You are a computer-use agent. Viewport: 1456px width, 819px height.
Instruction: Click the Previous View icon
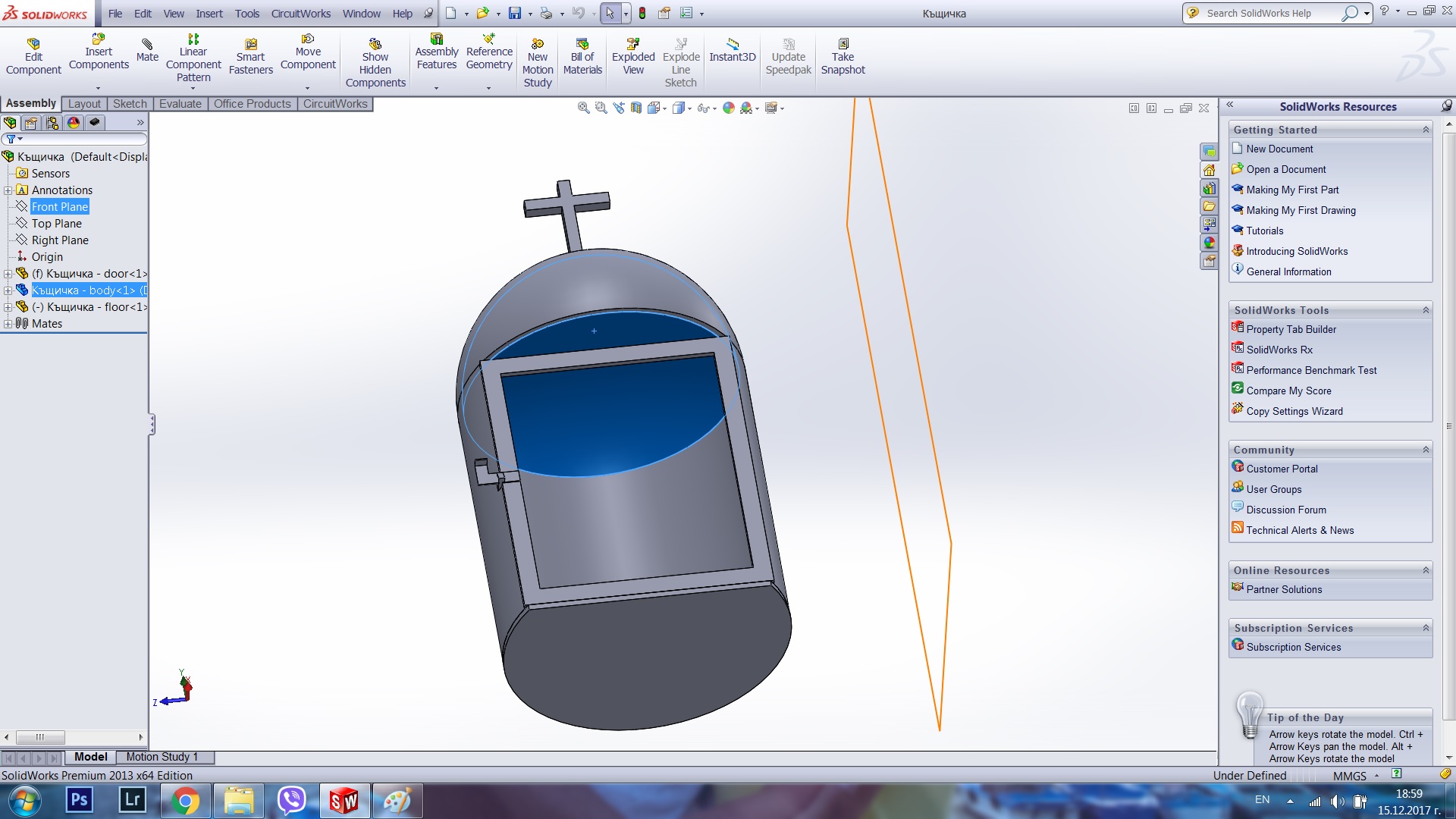click(619, 108)
